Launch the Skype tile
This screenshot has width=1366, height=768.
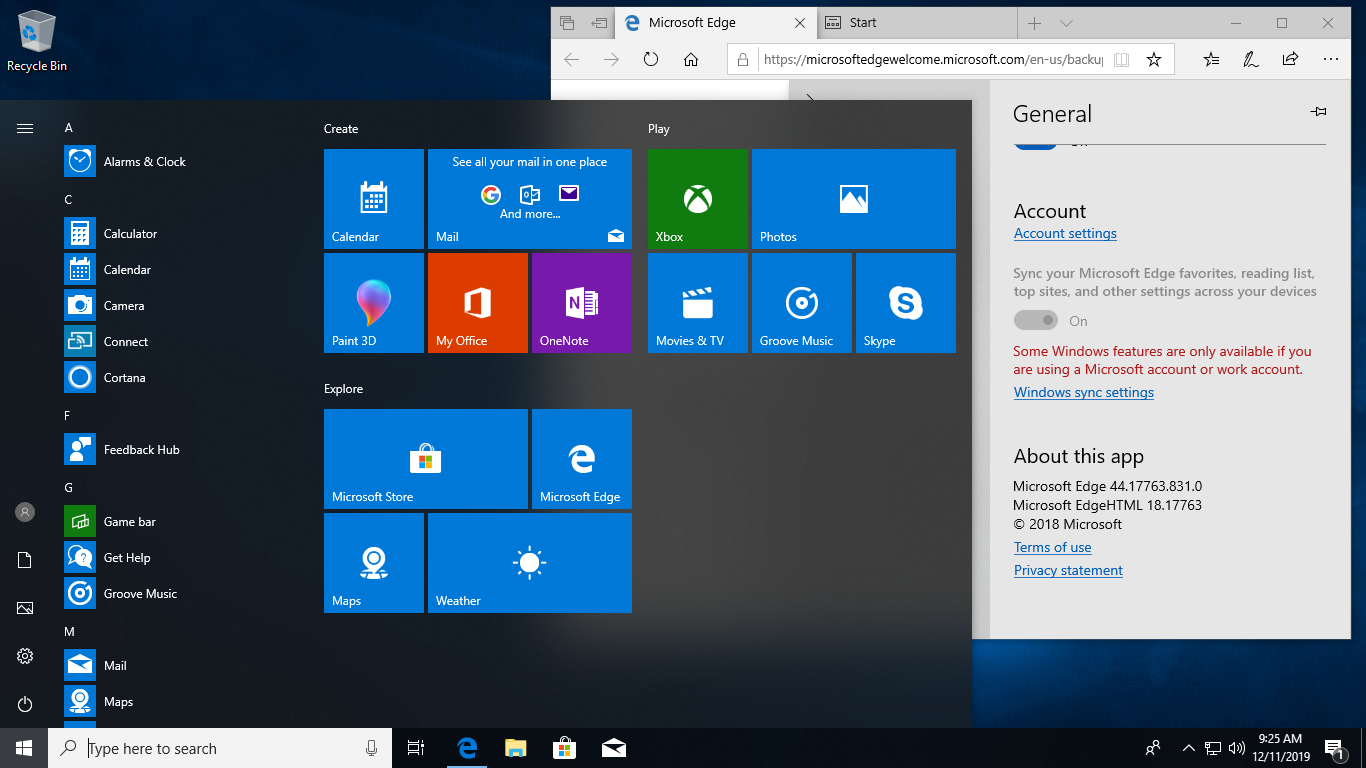pos(906,303)
